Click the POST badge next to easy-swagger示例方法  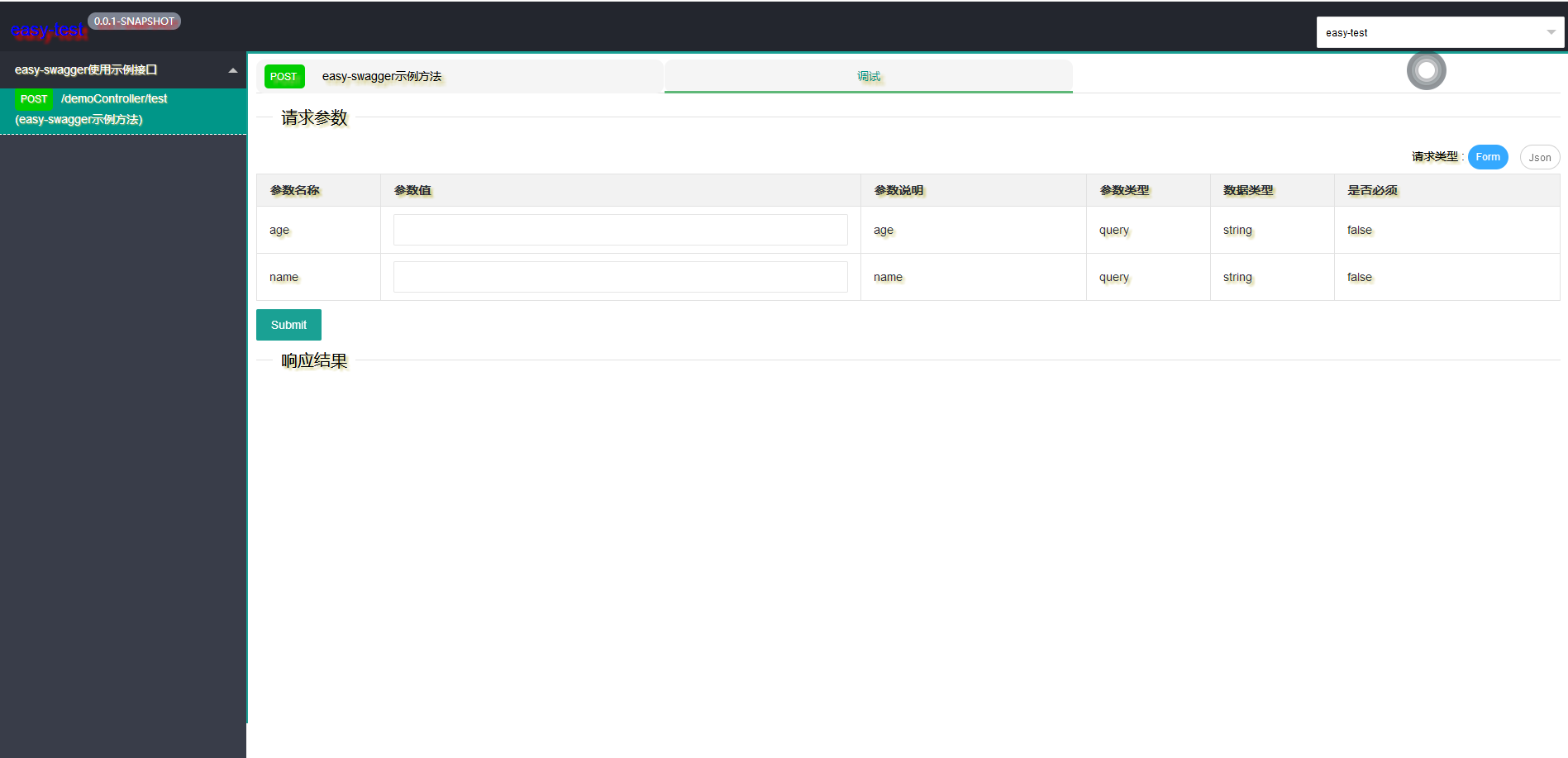[284, 76]
